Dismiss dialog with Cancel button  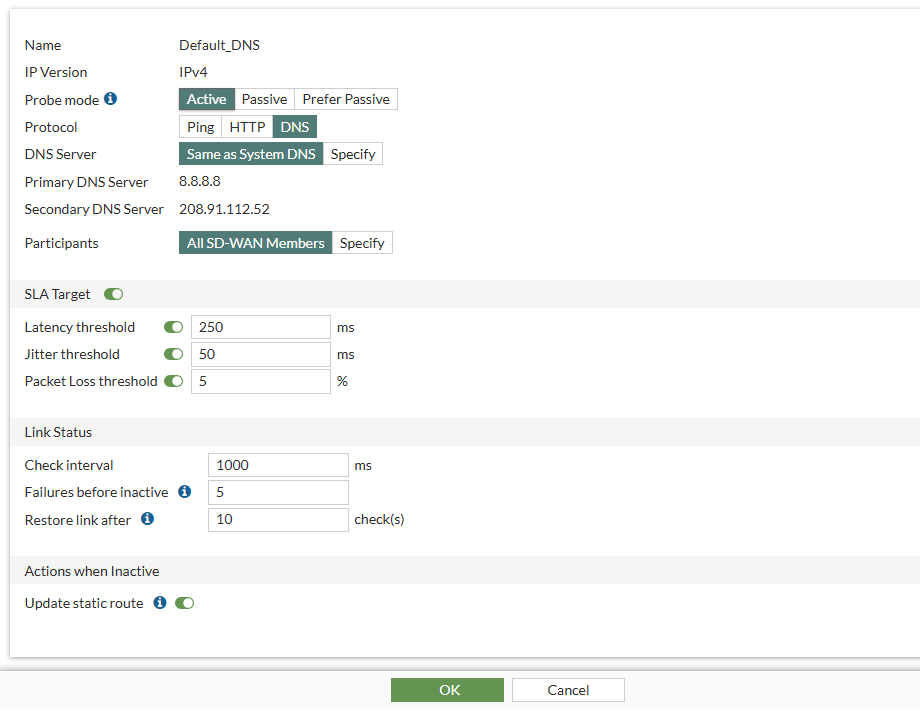pos(568,690)
